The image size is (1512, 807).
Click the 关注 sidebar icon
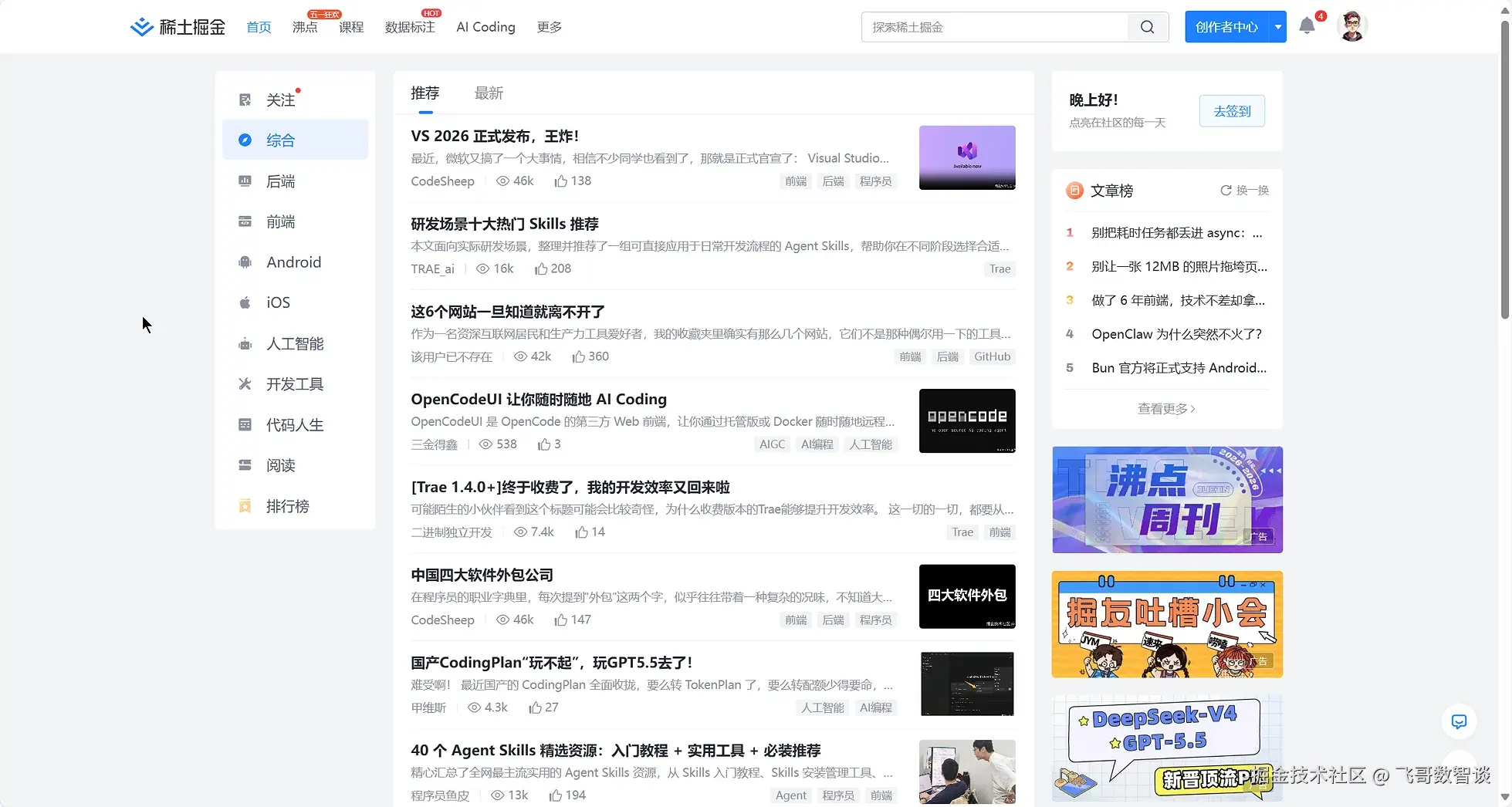point(245,100)
